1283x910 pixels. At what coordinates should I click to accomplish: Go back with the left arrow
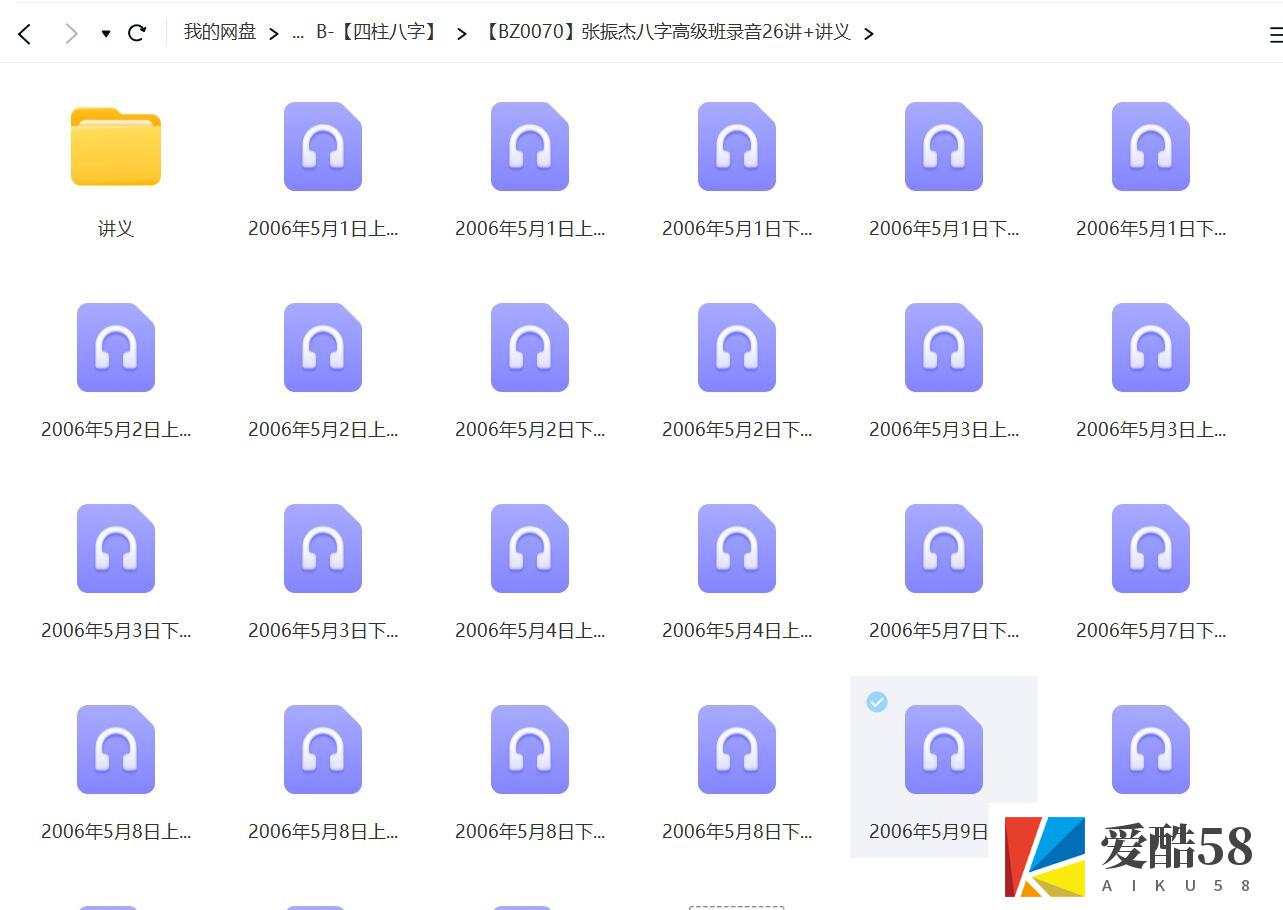25,34
